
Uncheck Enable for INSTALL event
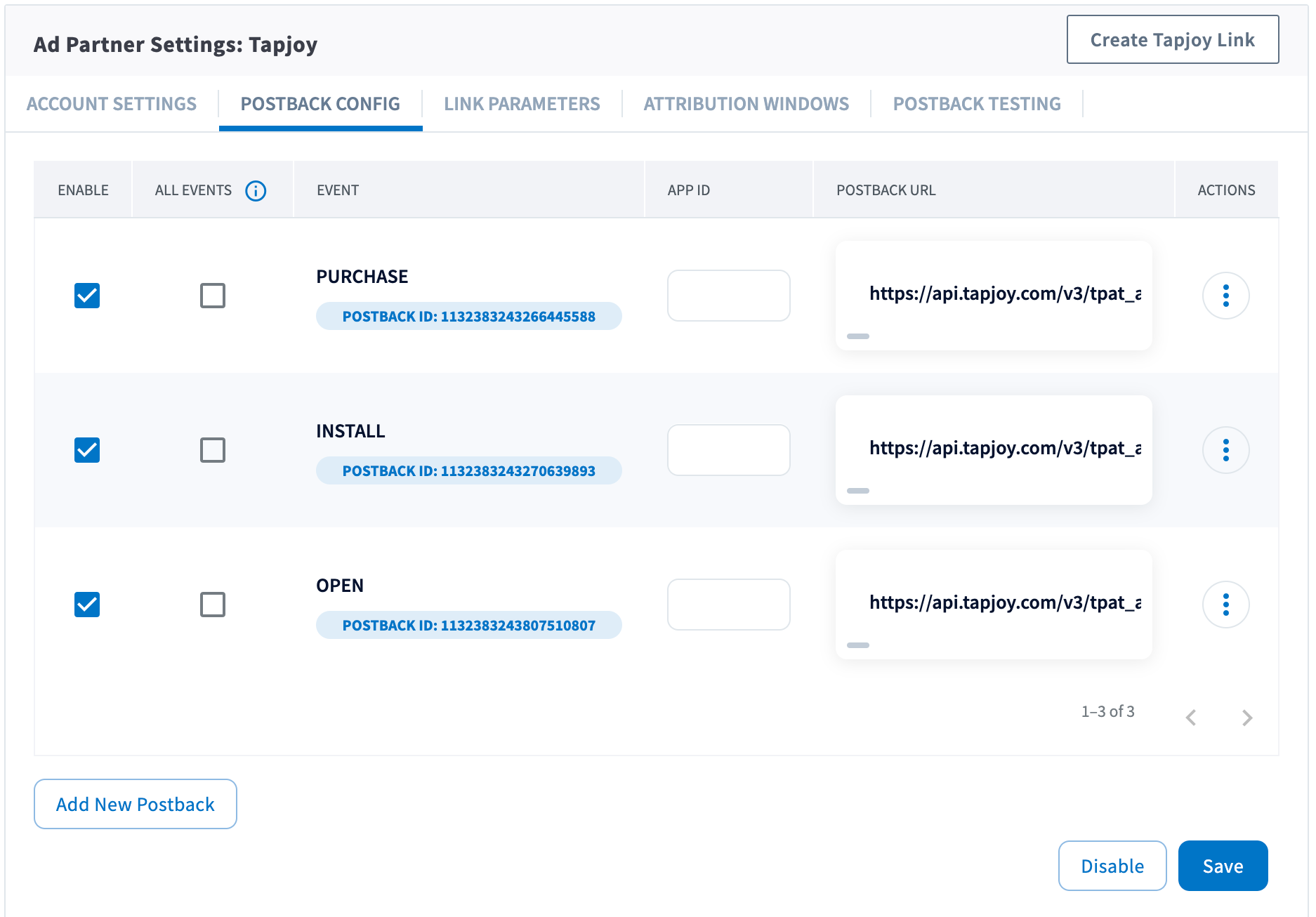point(87,450)
